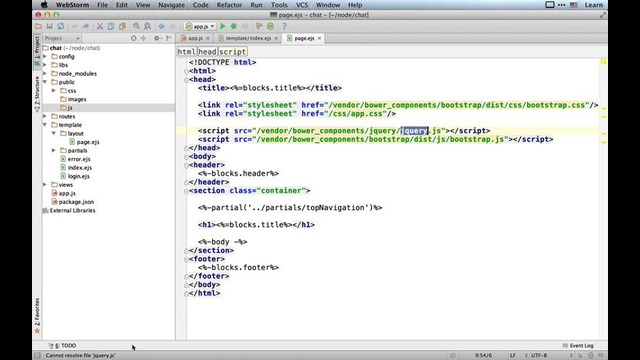Open the File menu
Screen dimensions: 640x360
coord(102,5)
